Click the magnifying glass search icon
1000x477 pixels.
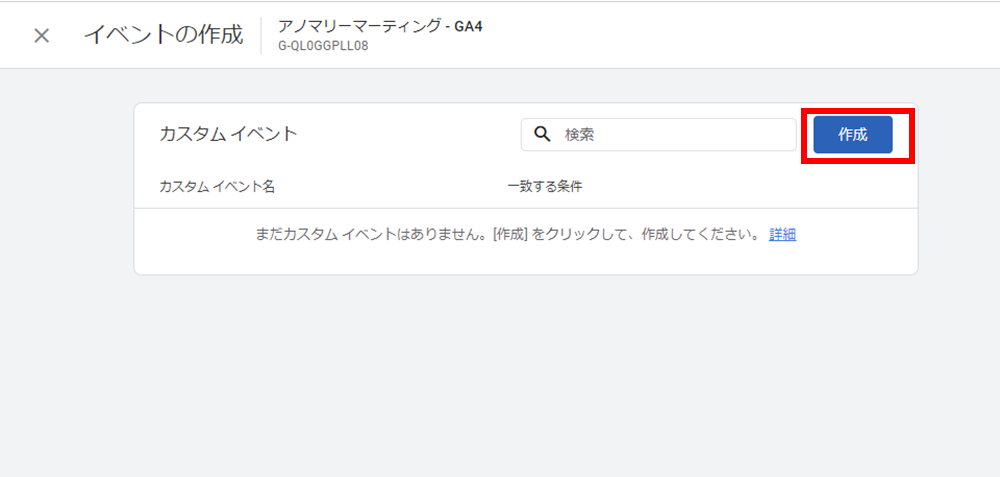click(541, 134)
